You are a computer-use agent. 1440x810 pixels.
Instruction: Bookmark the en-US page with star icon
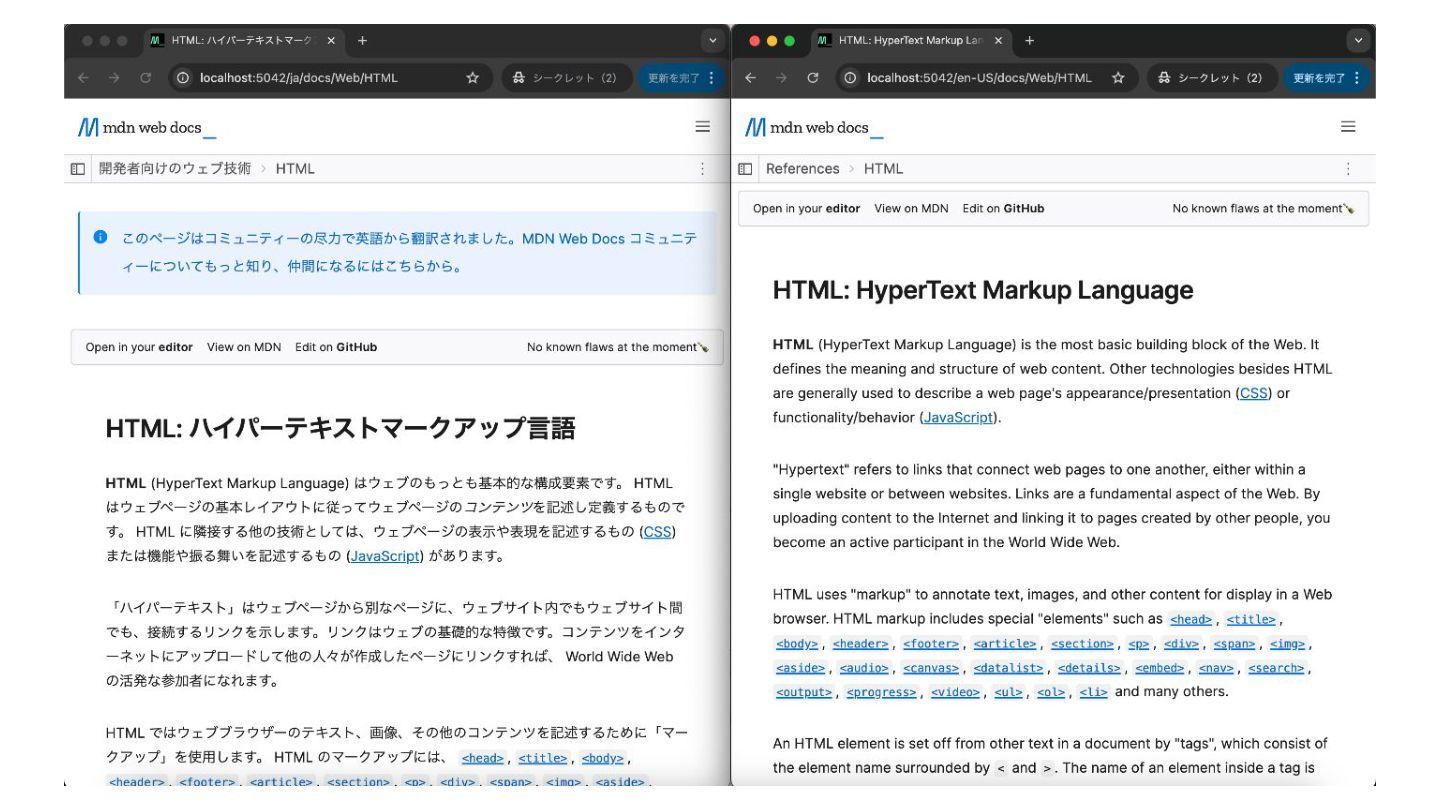click(1118, 78)
